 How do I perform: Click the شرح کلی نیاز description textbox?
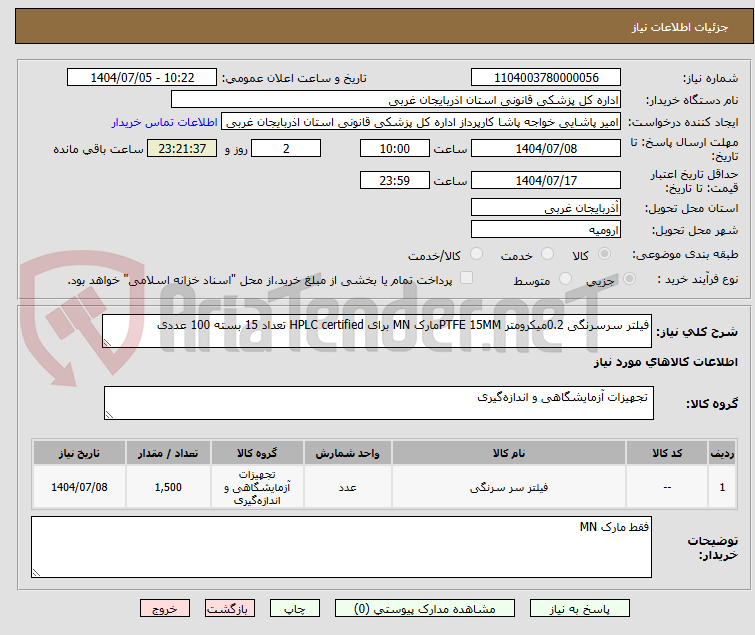[x=377, y=331]
